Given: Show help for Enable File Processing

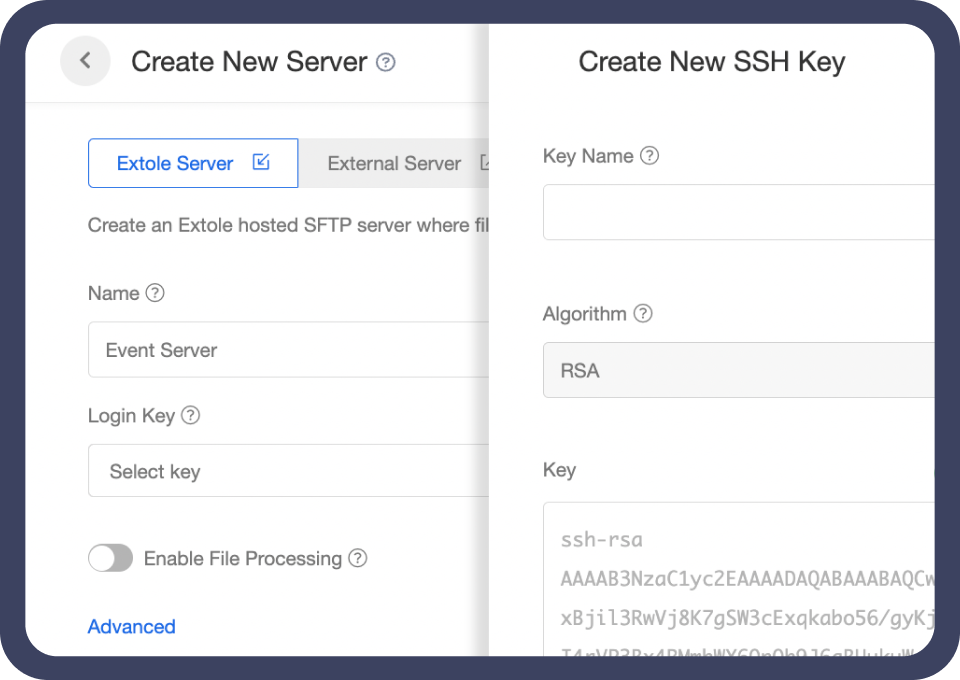Looking at the screenshot, I should [x=358, y=558].
